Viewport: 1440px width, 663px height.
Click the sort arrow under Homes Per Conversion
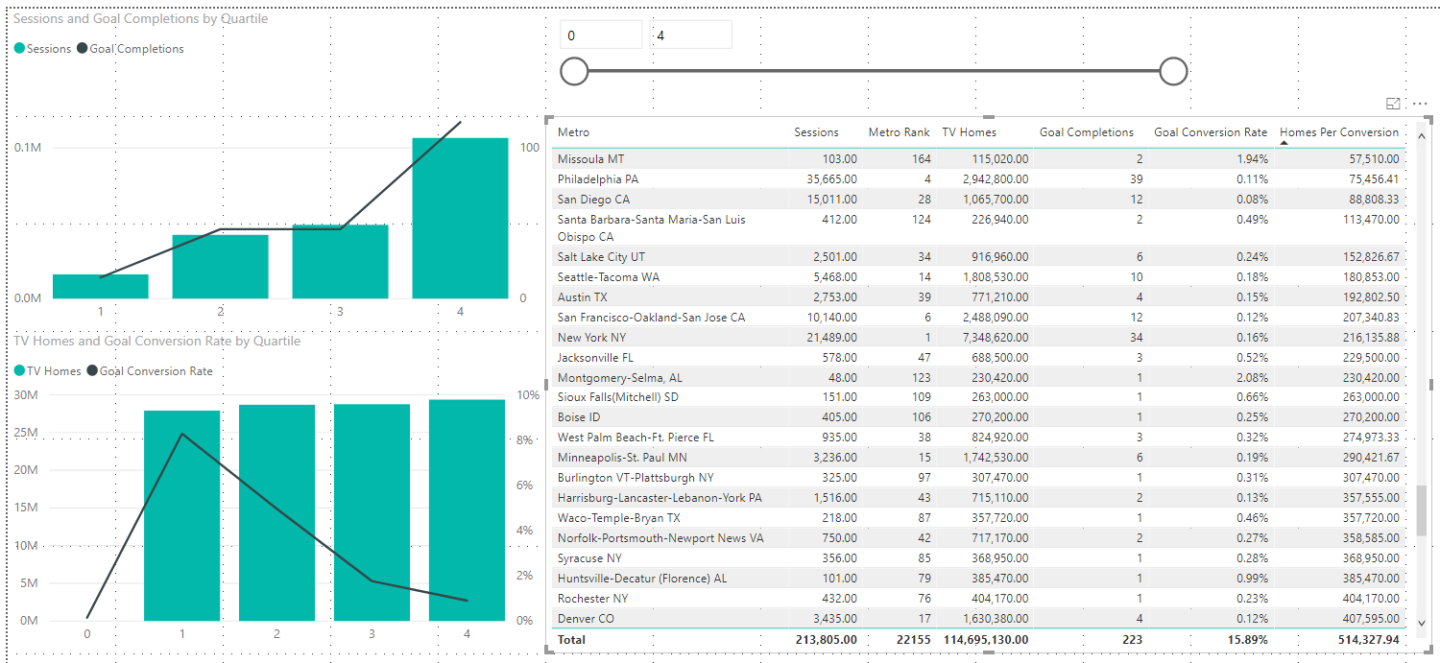[x=1285, y=144]
